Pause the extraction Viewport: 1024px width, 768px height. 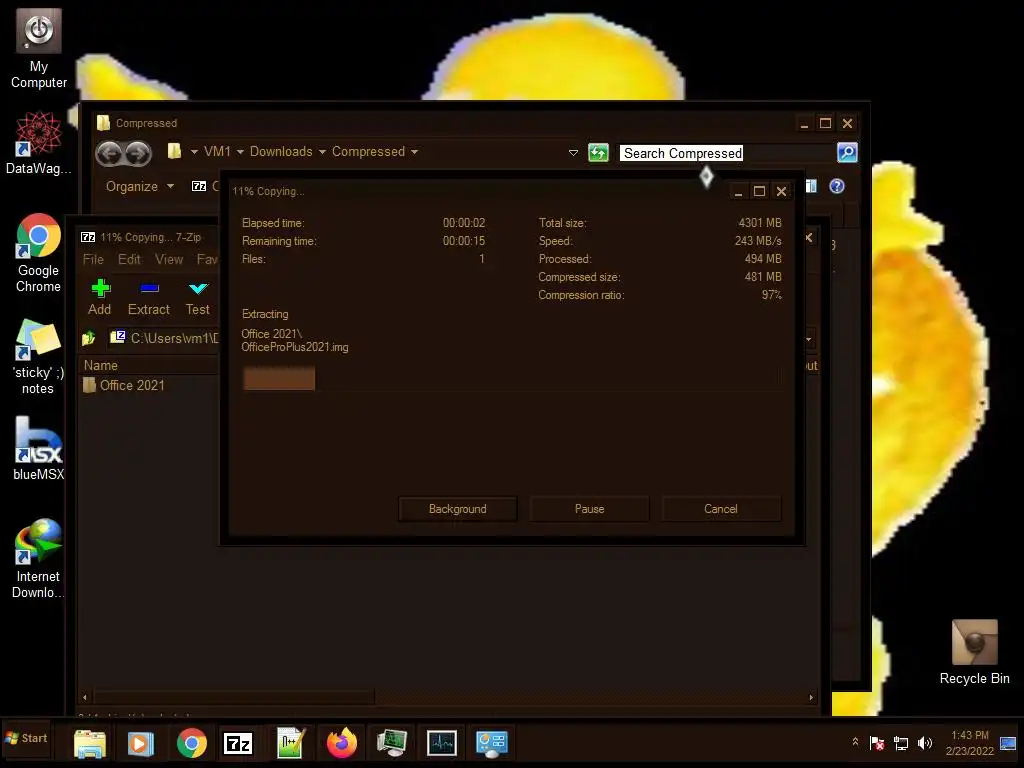tap(590, 509)
